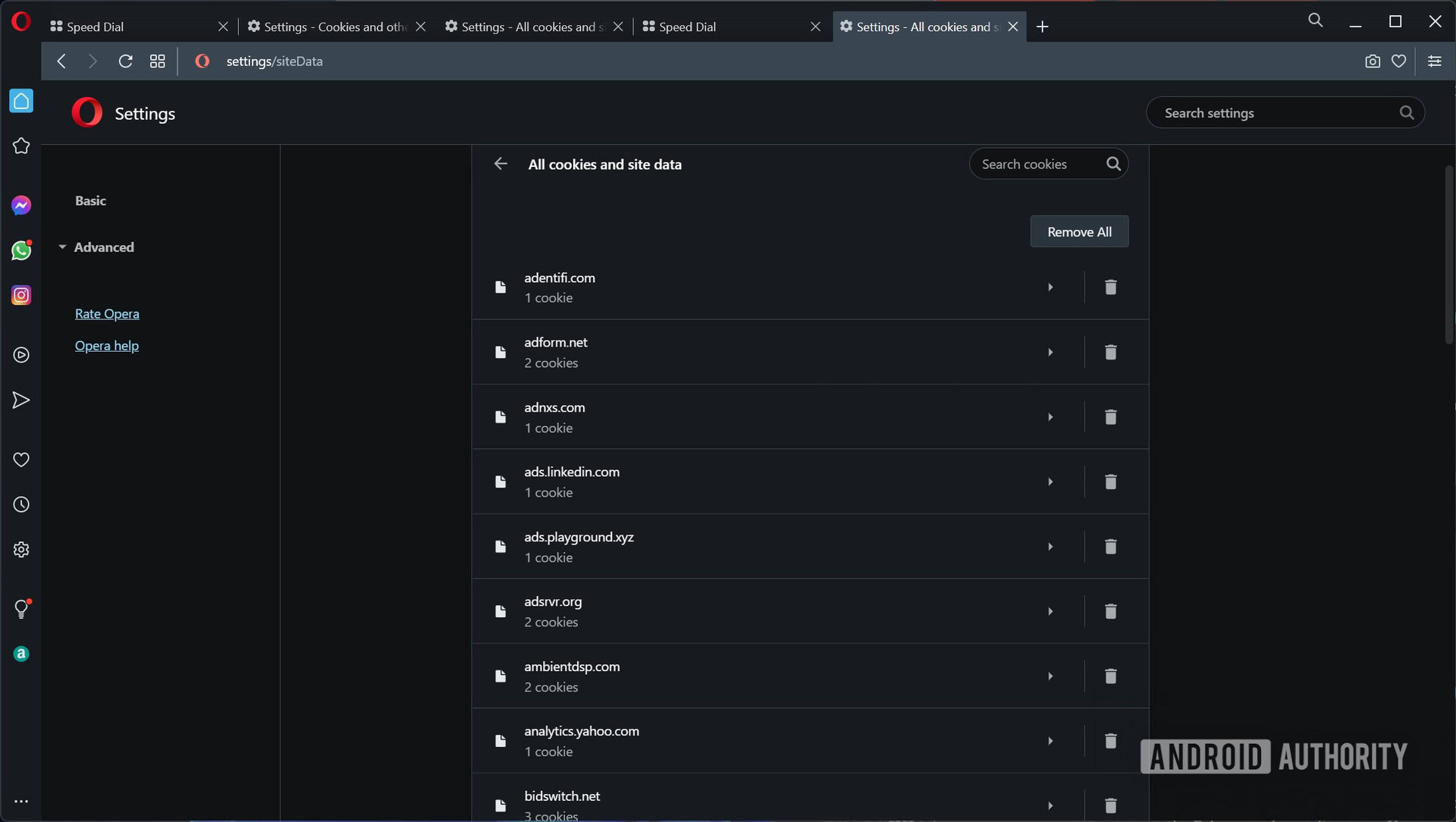Click Remove All button
1456x822 pixels.
pos(1079,231)
